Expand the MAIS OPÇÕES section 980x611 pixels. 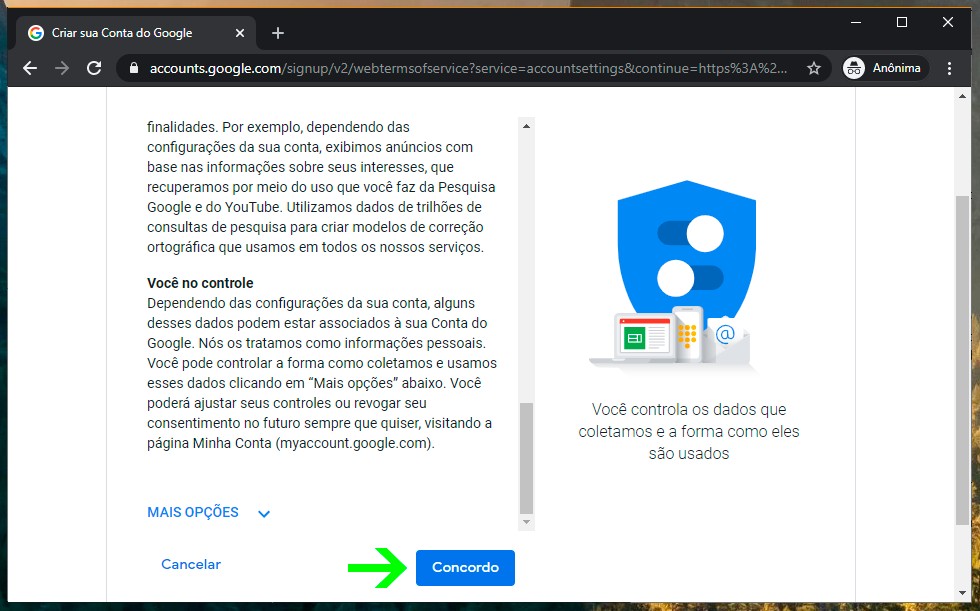coord(208,513)
